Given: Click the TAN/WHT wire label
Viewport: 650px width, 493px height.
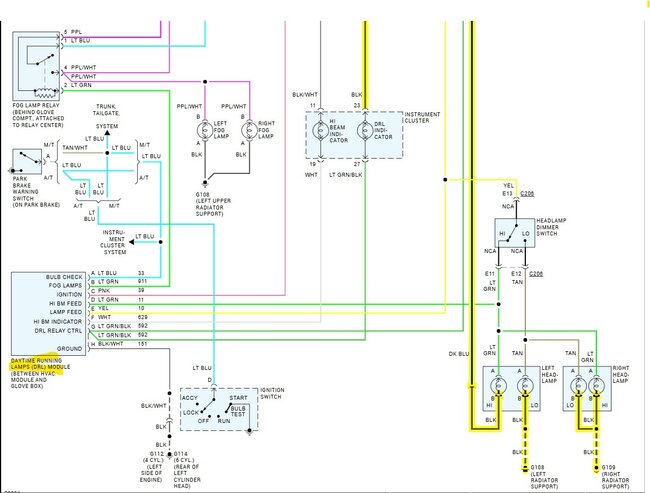Looking at the screenshot, I should (75, 148).
